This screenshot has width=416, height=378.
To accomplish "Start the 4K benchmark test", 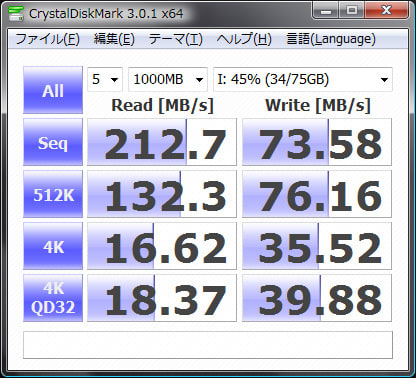I will tap(53, 246).
